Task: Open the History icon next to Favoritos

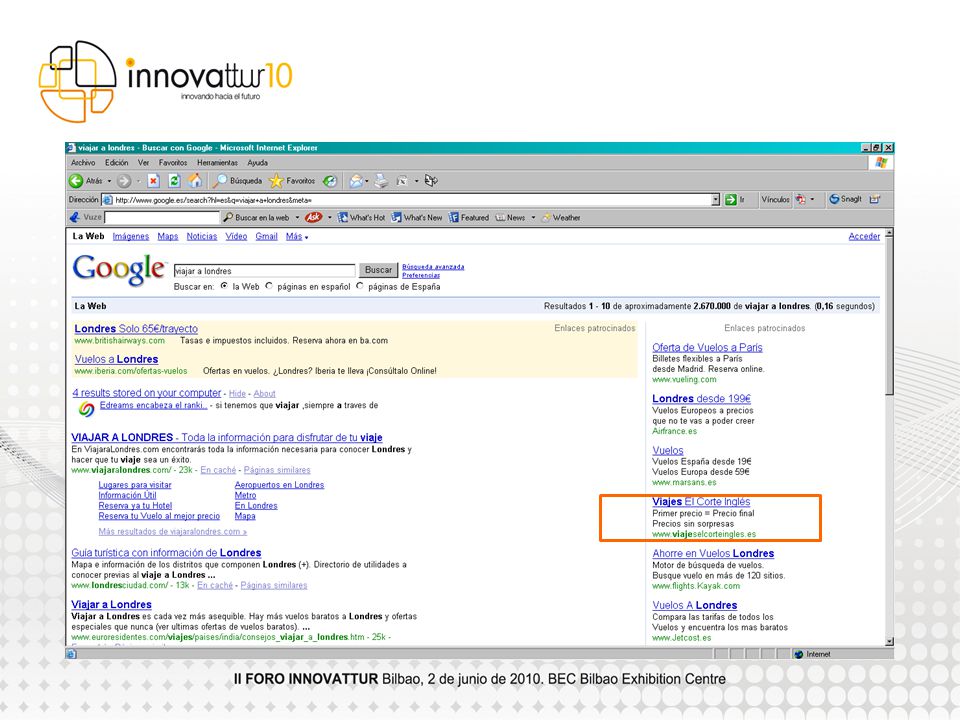Action: pos(330,181)
